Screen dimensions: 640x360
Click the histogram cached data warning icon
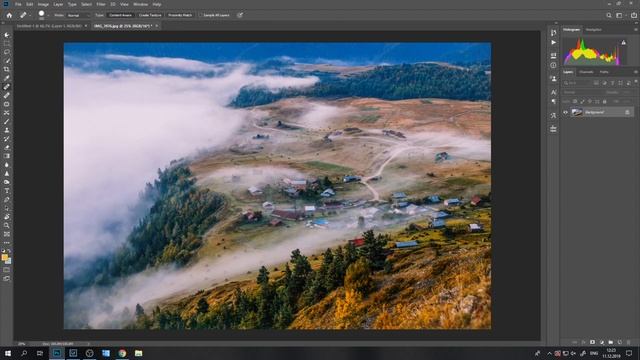click(623, 42)
